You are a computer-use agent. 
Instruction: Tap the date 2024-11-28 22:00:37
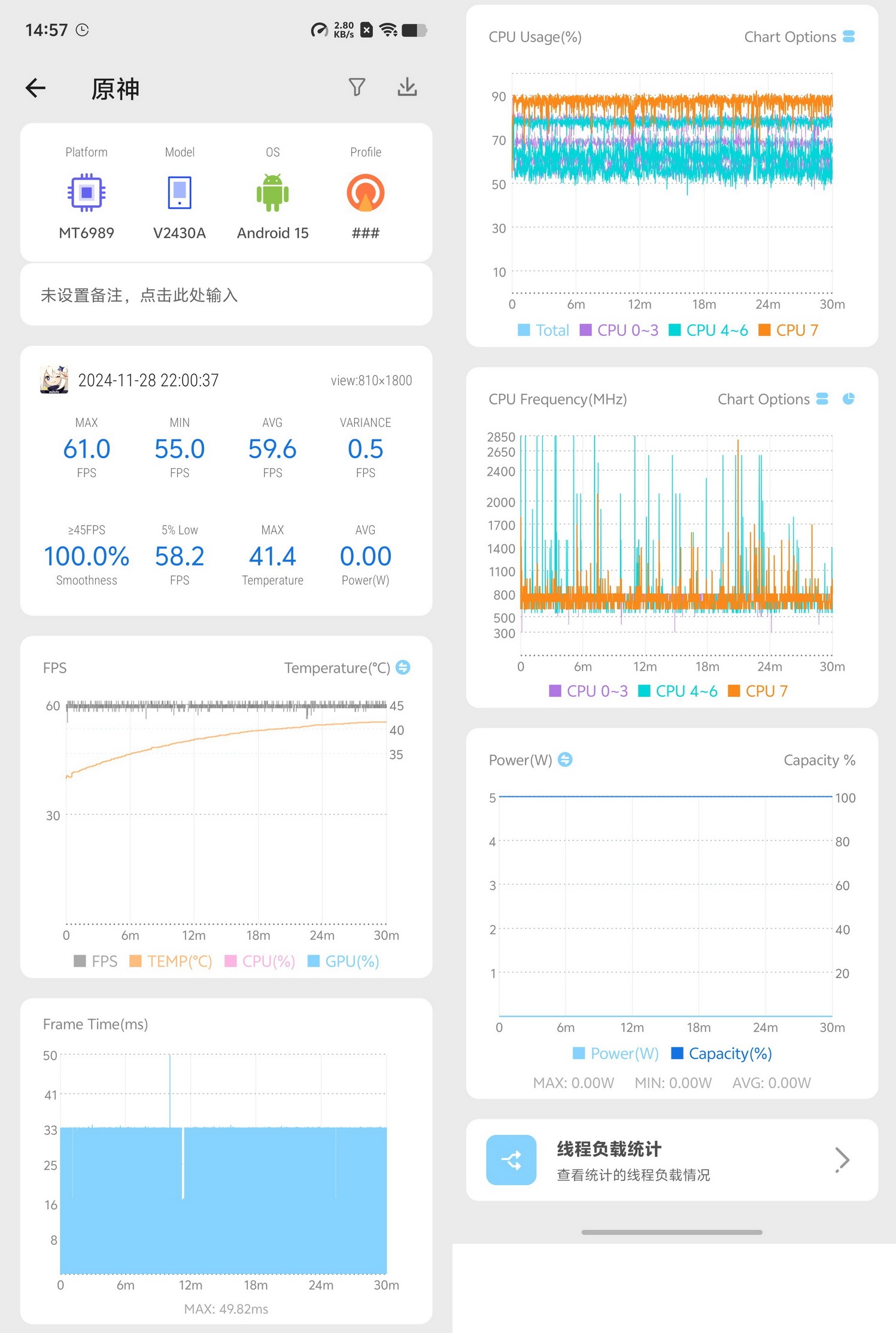[148, 380]
